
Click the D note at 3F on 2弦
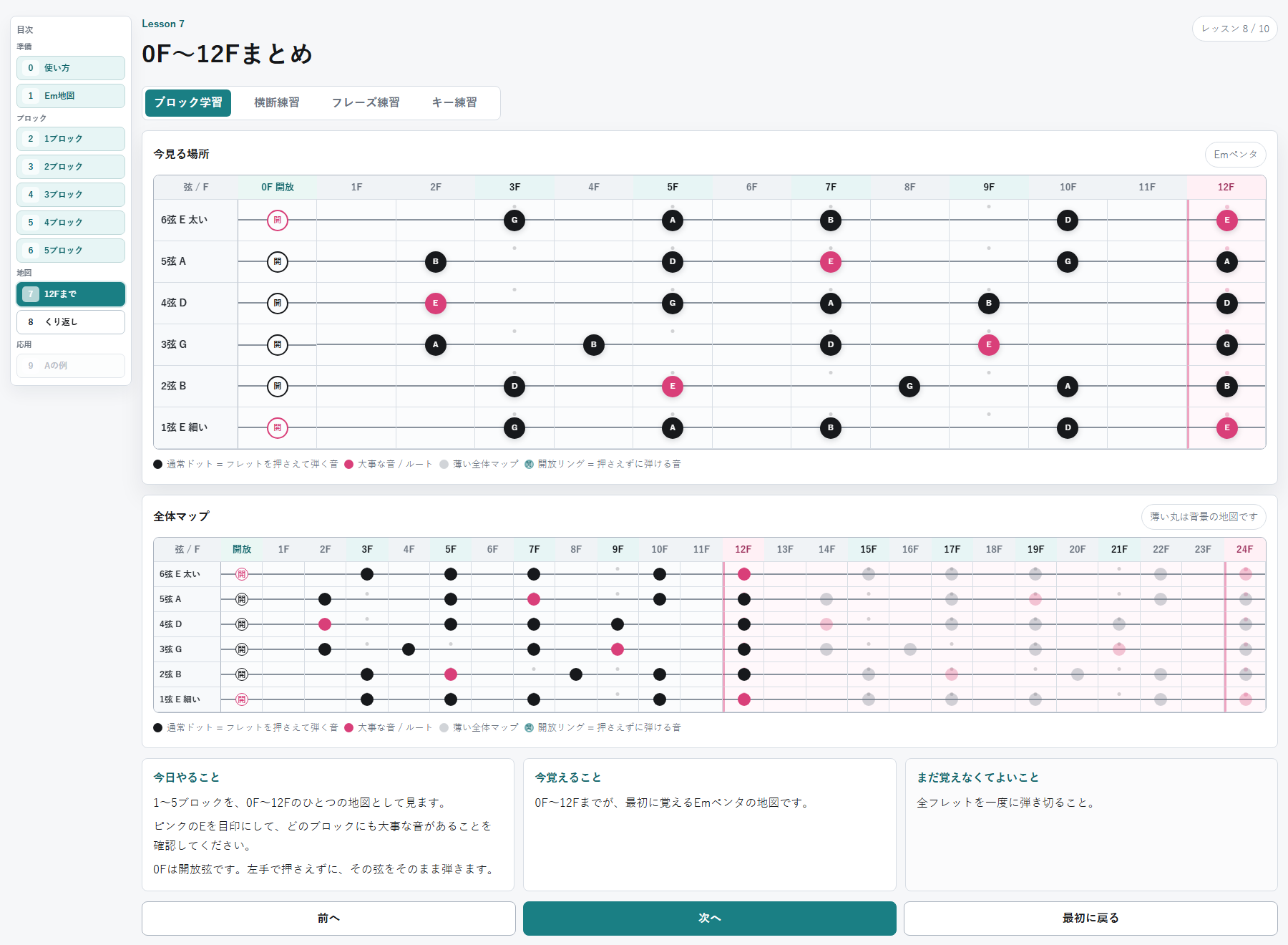pyautogui.click(x=514, y=387)
